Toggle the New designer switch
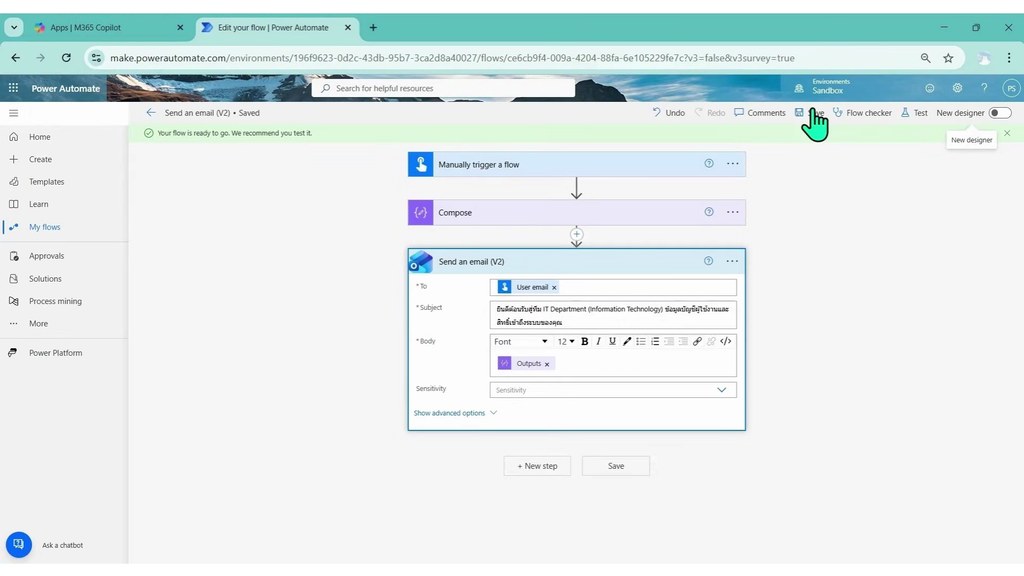Image resolution: width=1024 pixels, height=576 pixels. pyautogui.click(x=999, y=113)
